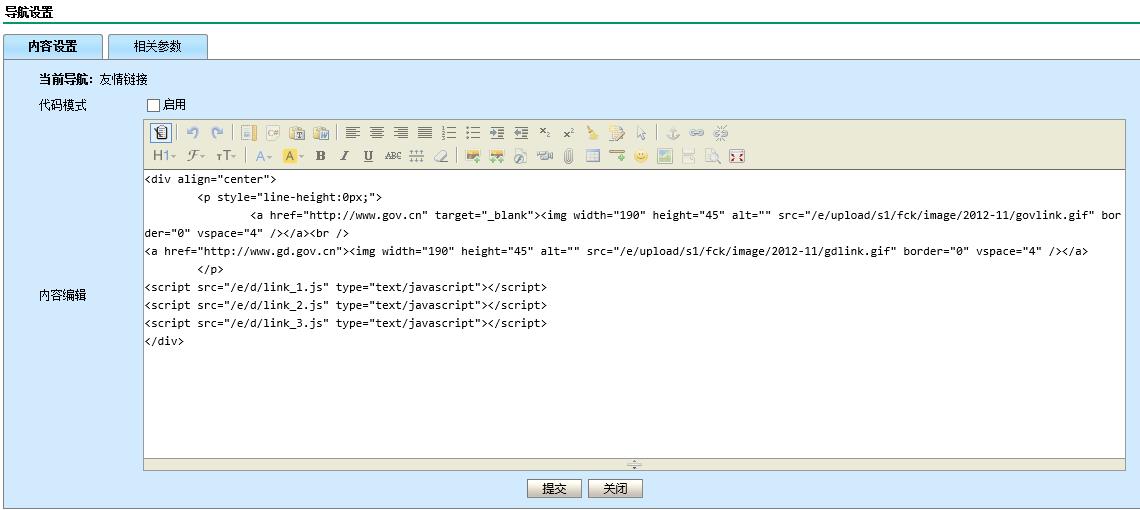The image size is (1140, 510).
Task: Align text right
Action: [x=401, y=132]
